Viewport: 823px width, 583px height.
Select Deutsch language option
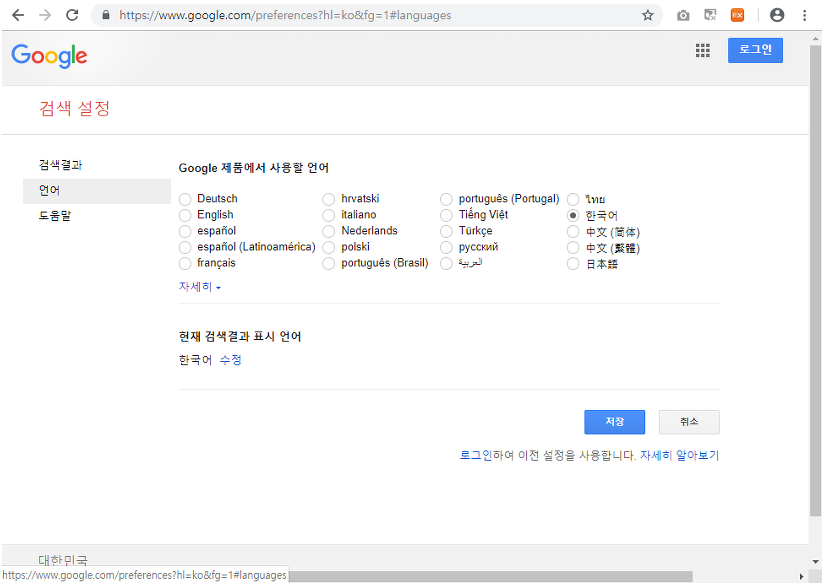[x=185, y=199]
